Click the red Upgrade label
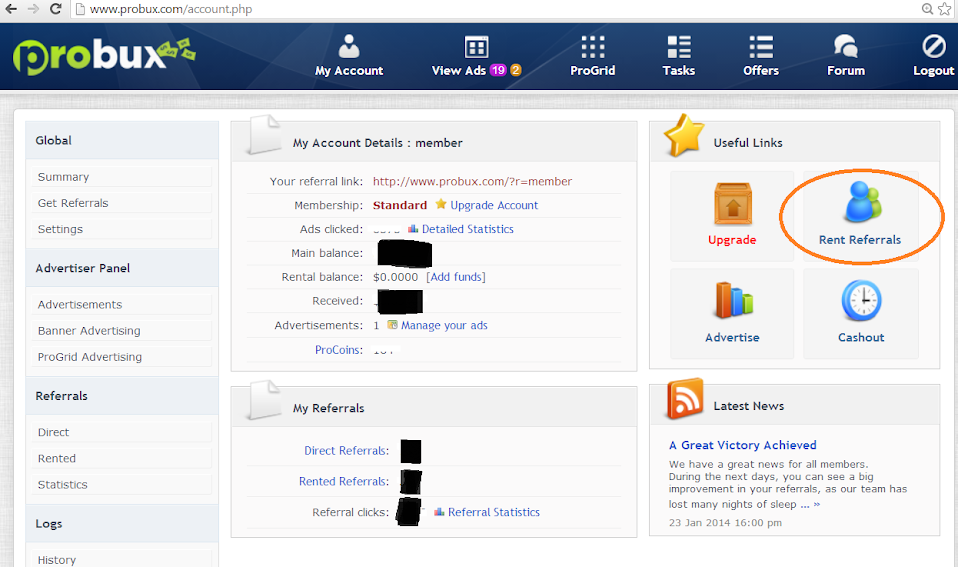 (732, 240)
